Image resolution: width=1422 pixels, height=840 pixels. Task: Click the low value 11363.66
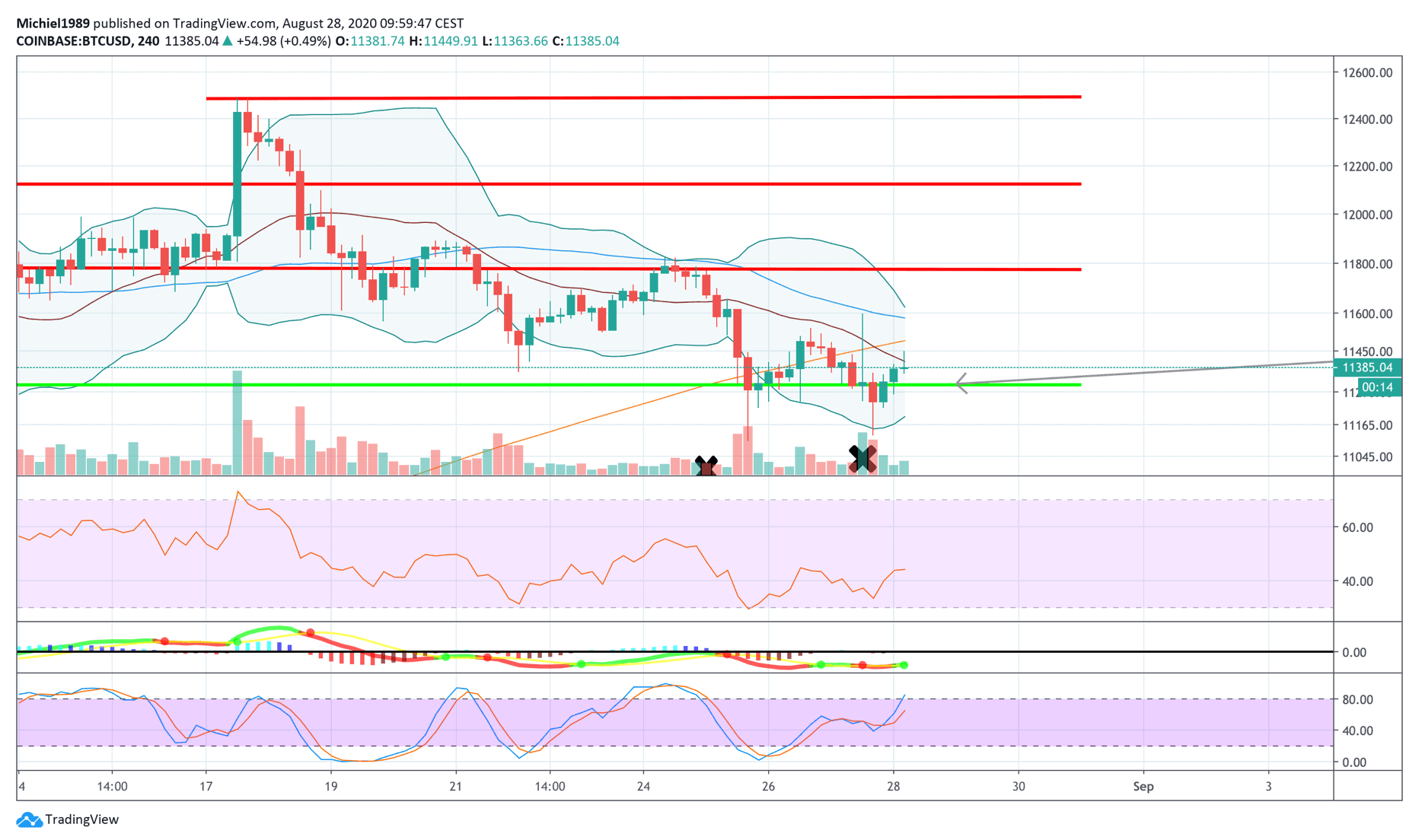tap(521, 41)
